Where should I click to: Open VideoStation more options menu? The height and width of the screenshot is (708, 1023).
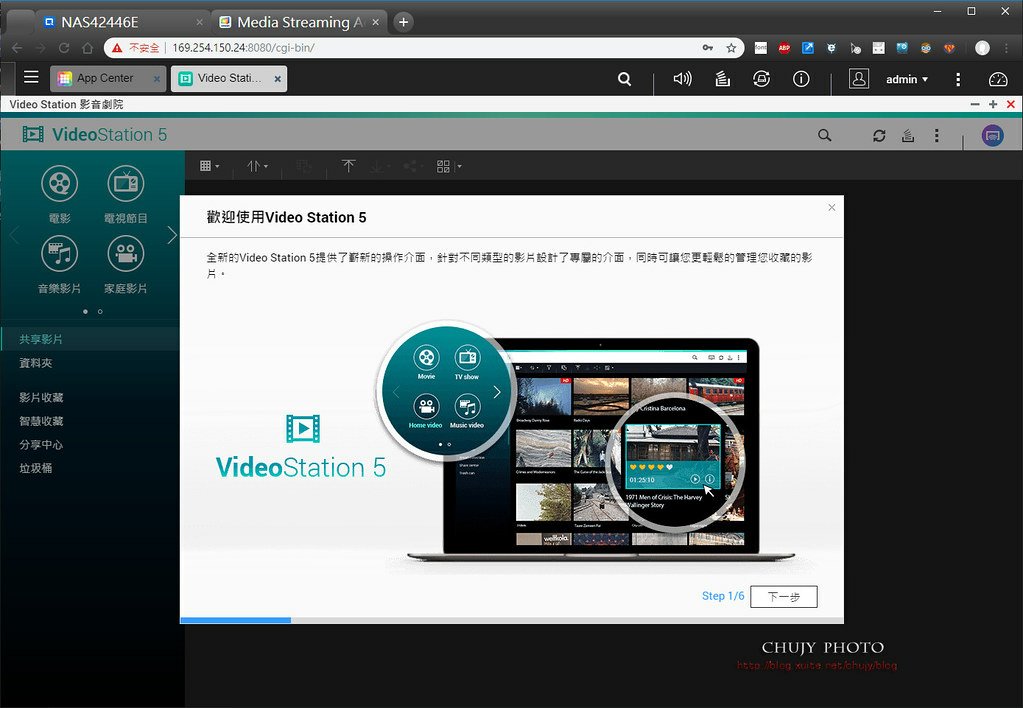pyautogui.click(x=936, y=135)
